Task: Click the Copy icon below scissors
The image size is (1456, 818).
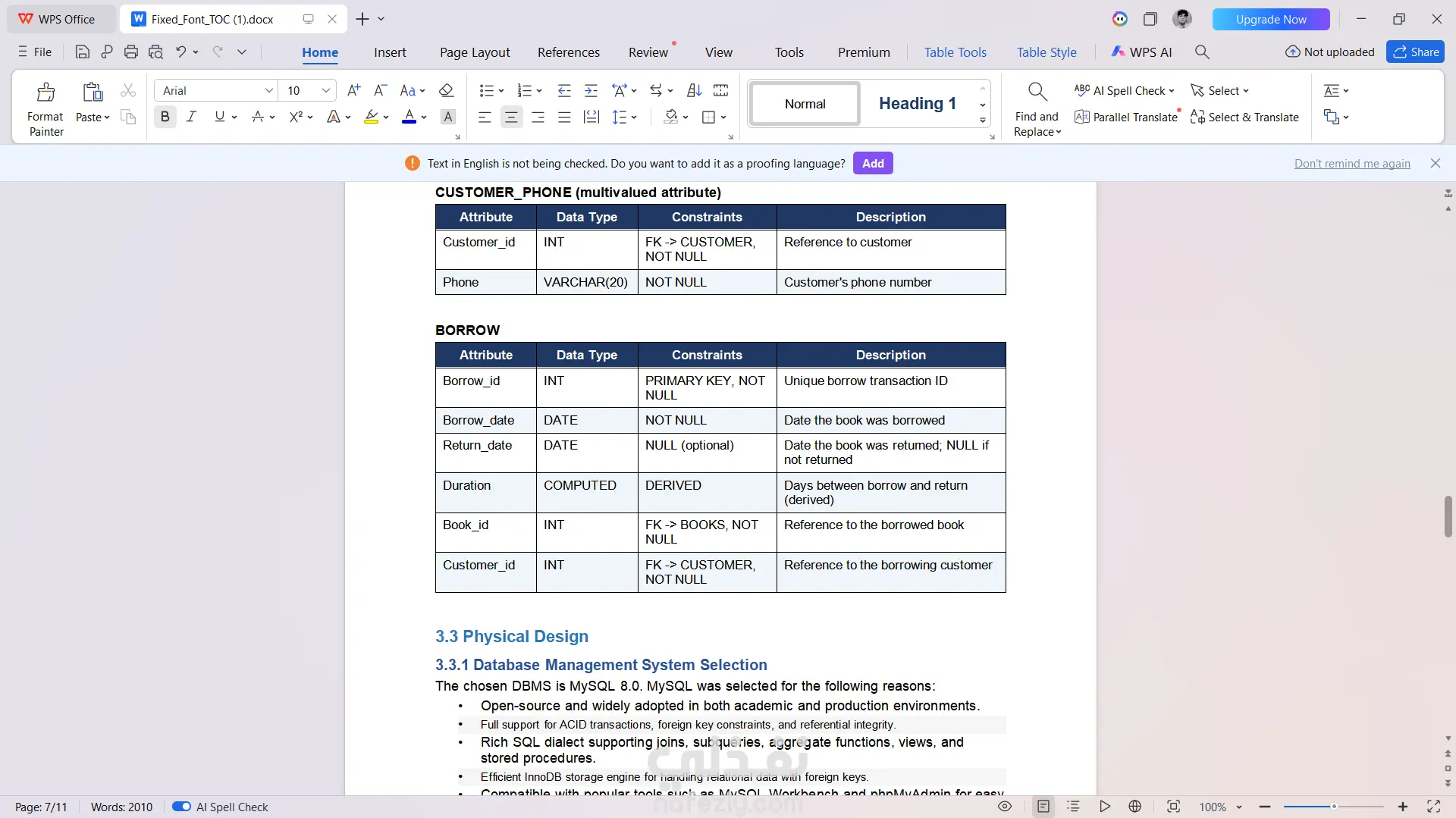Action: pyautogui.click(x=128, y=117)
